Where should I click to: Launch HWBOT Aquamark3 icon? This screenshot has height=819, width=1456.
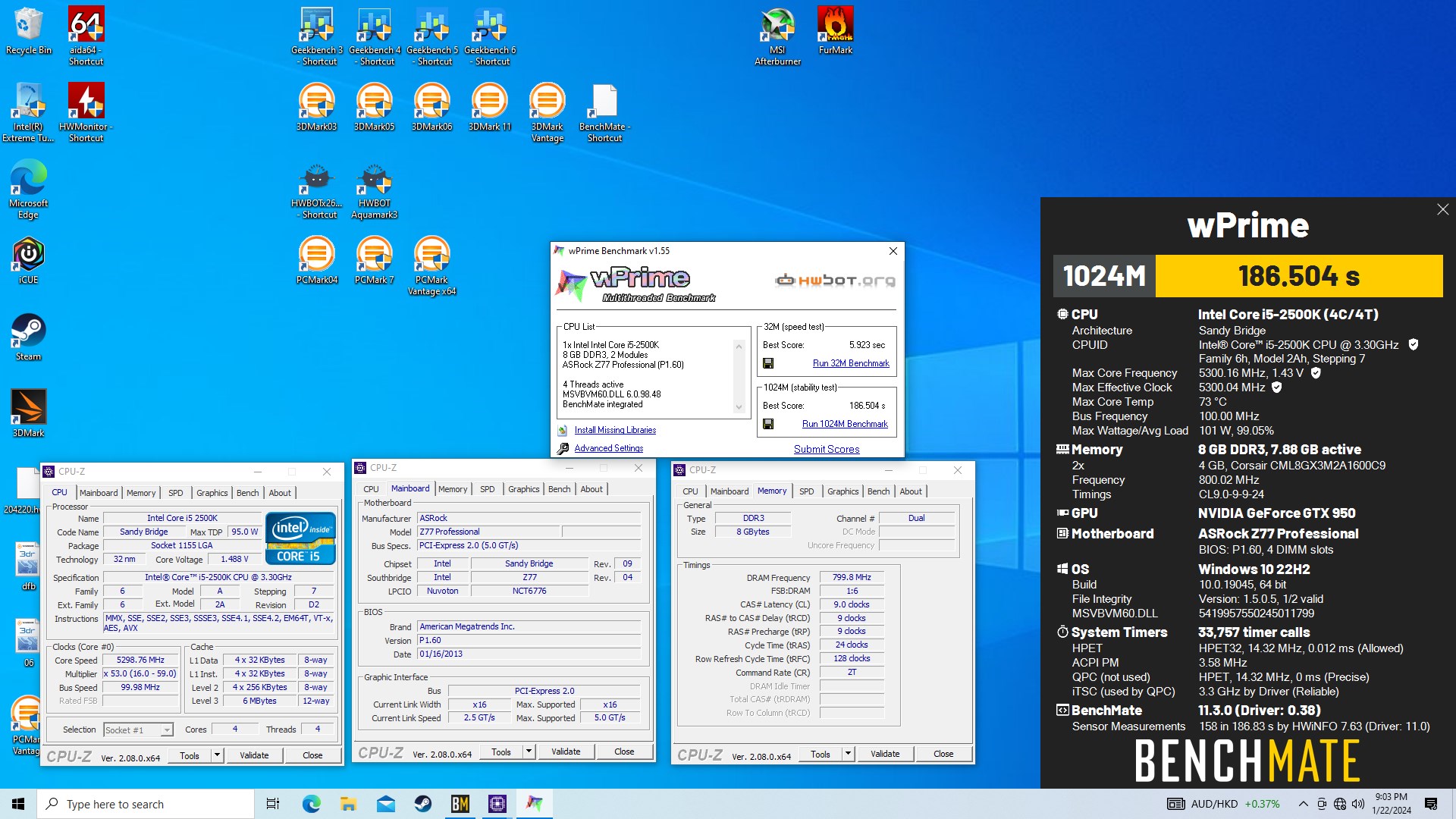[x=375, y=189]
